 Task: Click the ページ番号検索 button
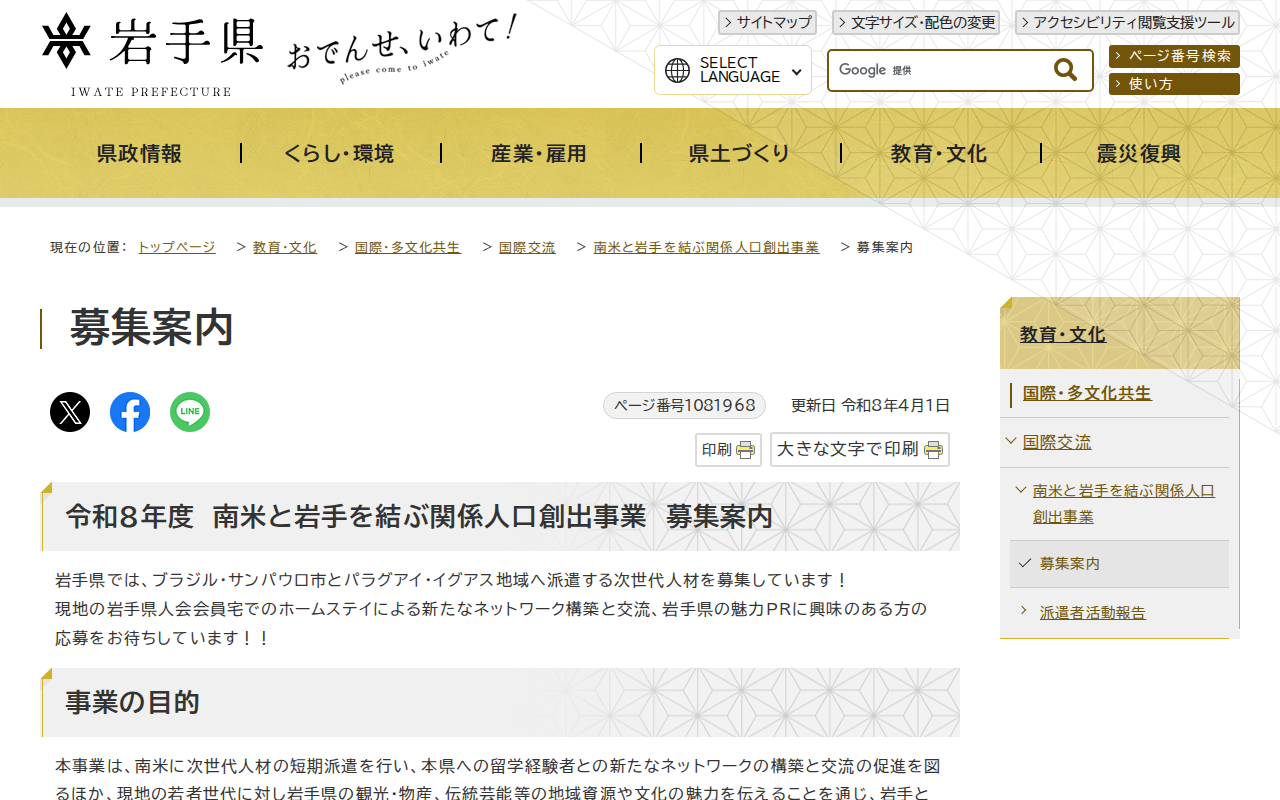pyautogui.click(x=1173, y=57)
